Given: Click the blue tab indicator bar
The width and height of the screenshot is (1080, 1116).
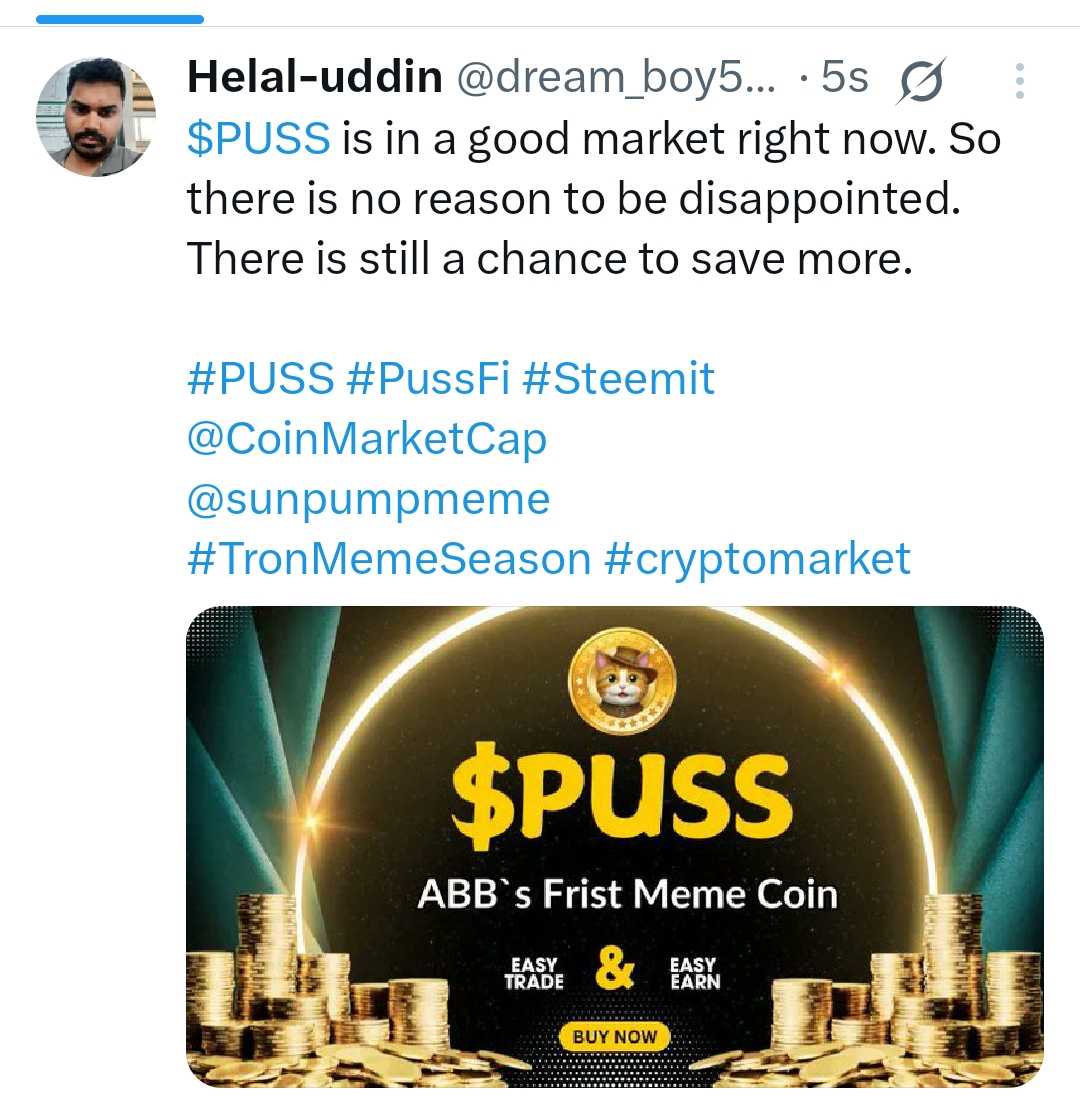Looking at the screenshot, I should [120, 19].
